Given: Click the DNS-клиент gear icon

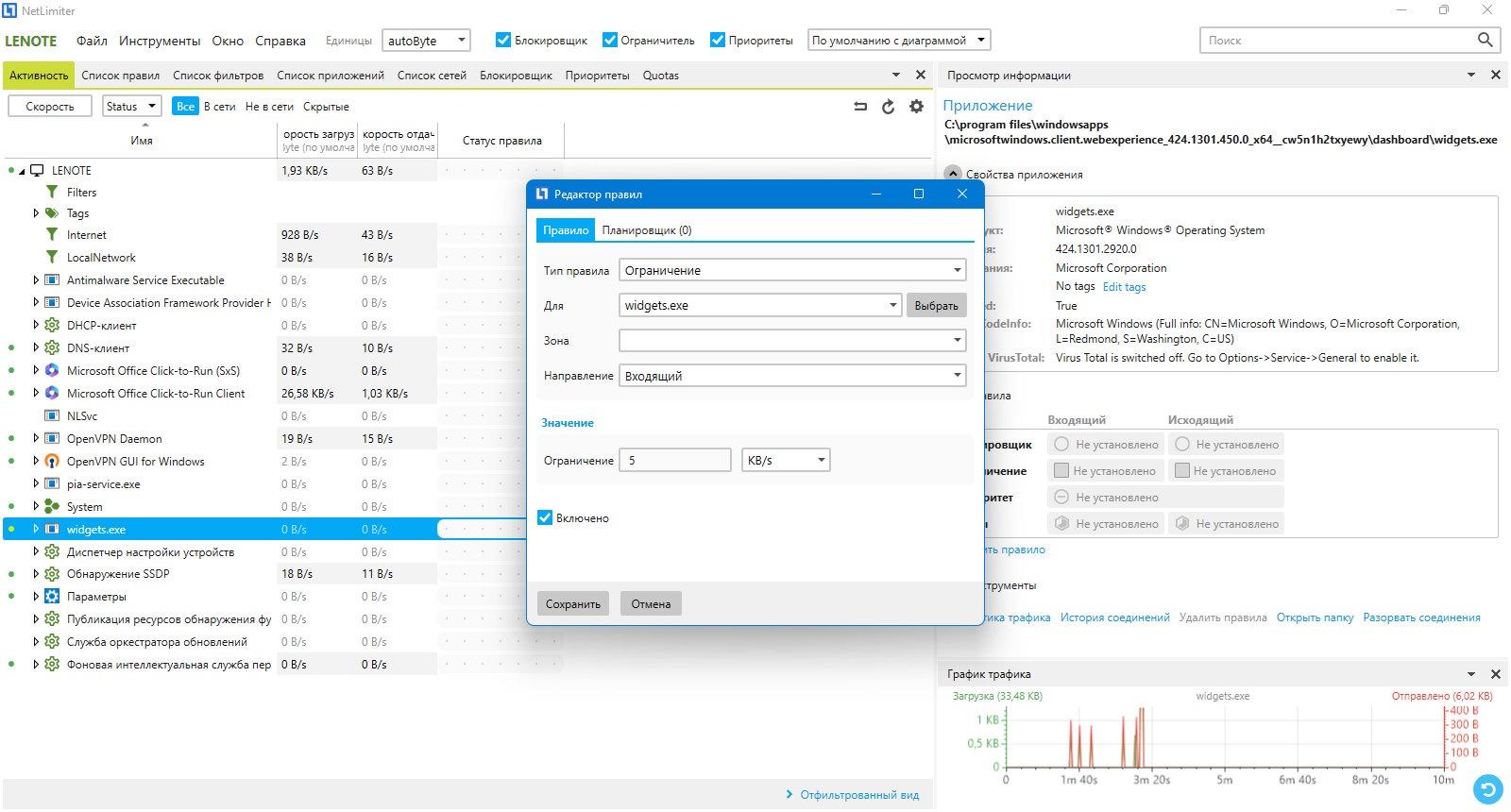Looking at the screenshot, I should tap(52, 348).
